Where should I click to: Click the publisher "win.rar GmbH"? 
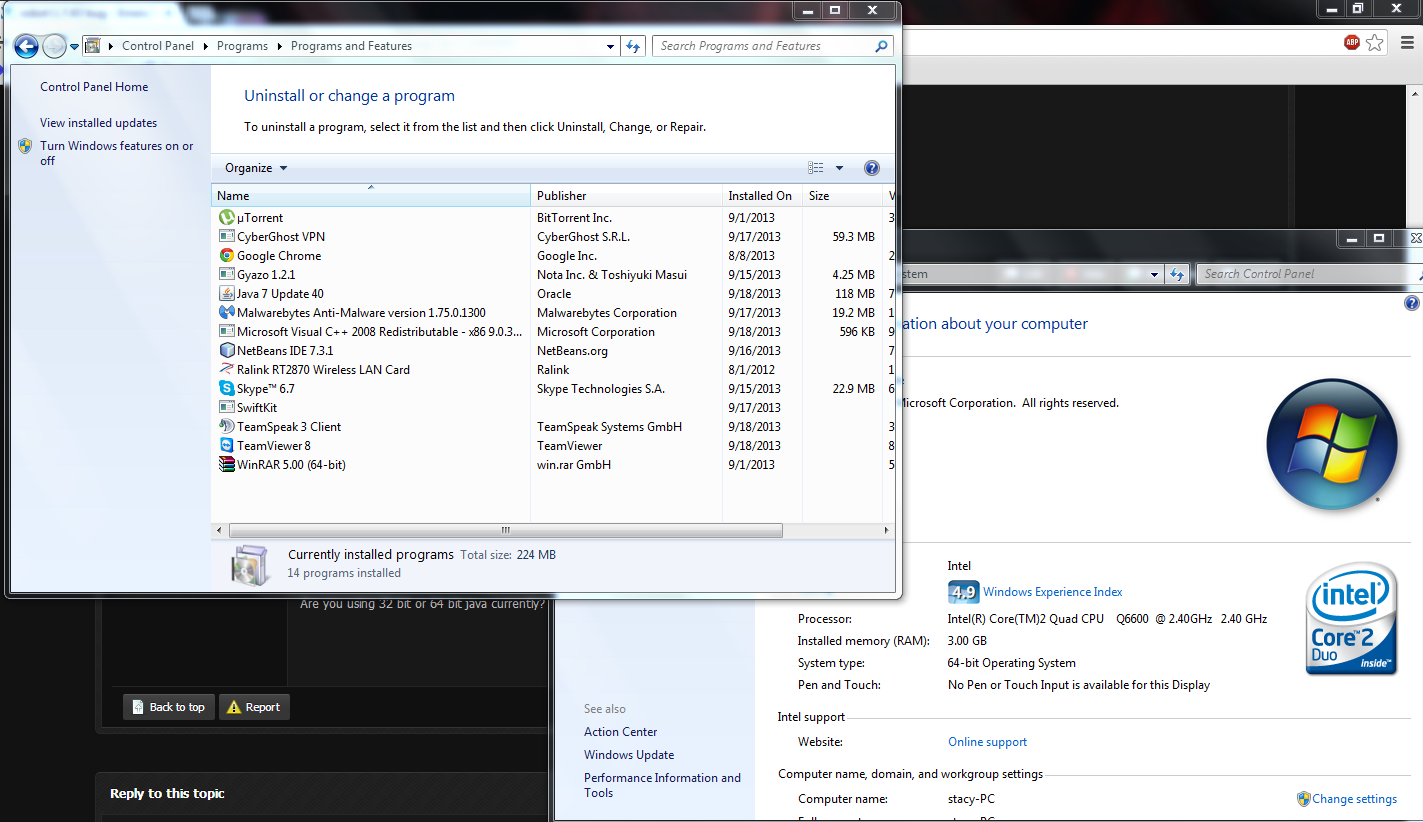click(574, 464)
